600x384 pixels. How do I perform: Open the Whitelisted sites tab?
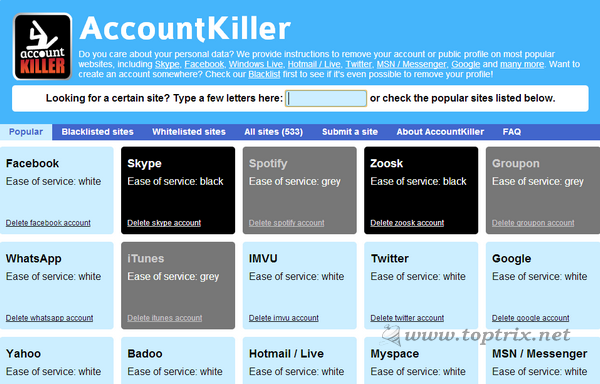pos(189,132)
